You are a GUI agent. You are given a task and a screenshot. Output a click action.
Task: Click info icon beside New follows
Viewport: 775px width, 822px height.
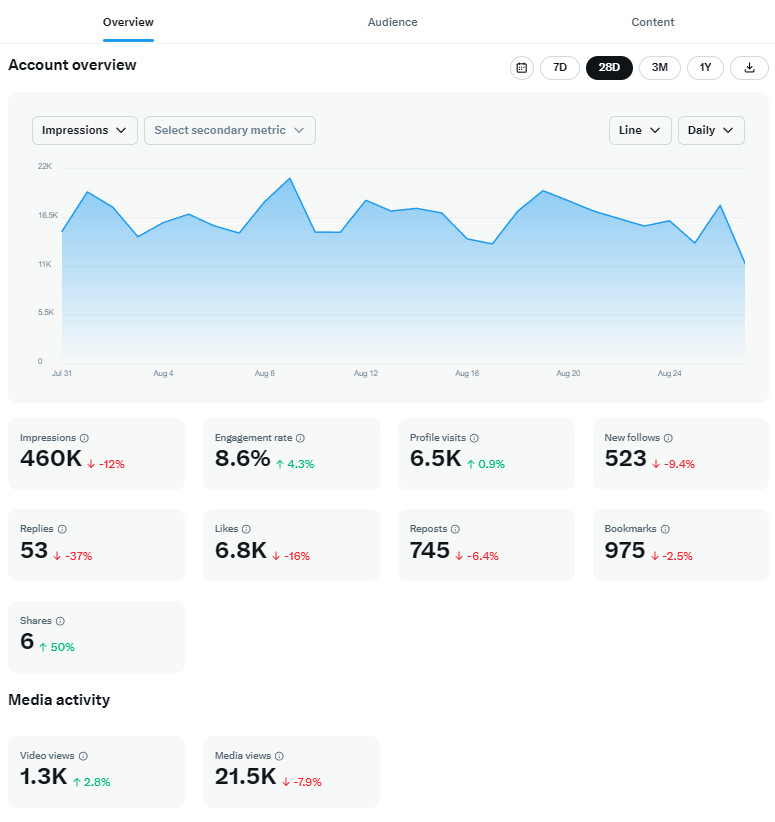point(668,438)
